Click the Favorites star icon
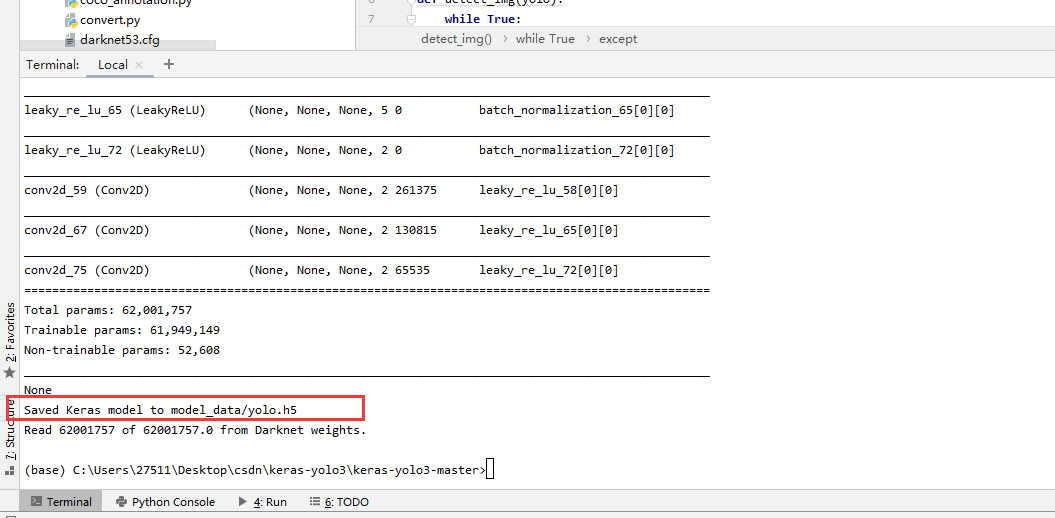Viewport: 1055px width, 518px height. pos(9,372)
